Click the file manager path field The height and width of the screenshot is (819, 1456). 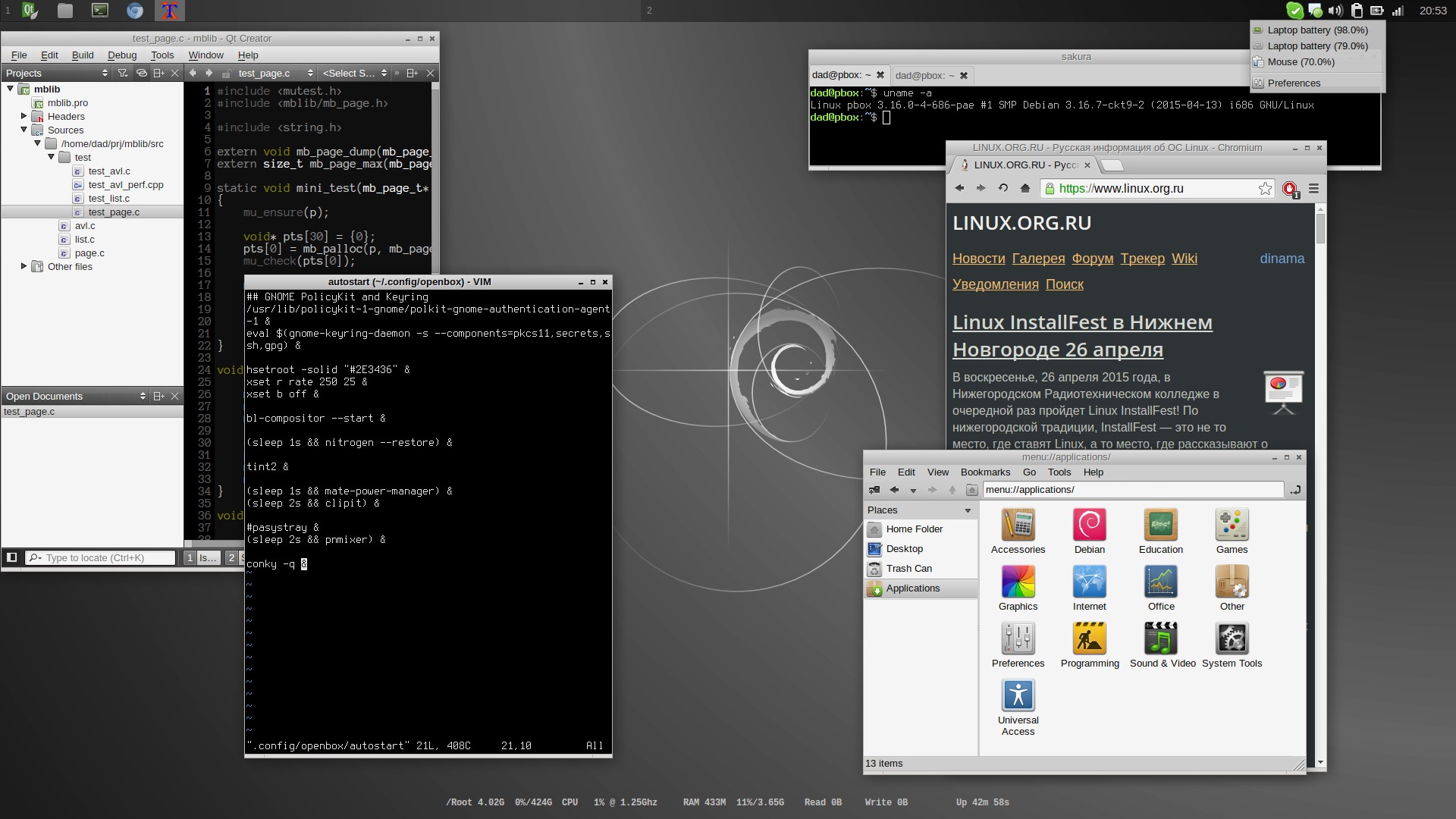pos(1133,490)
